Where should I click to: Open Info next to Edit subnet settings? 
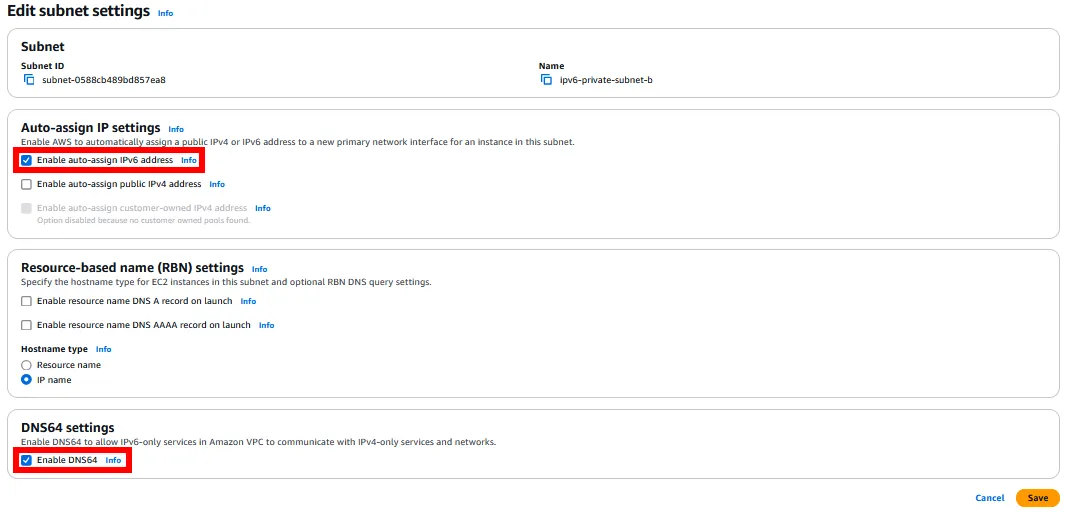[x=165, y=14]
